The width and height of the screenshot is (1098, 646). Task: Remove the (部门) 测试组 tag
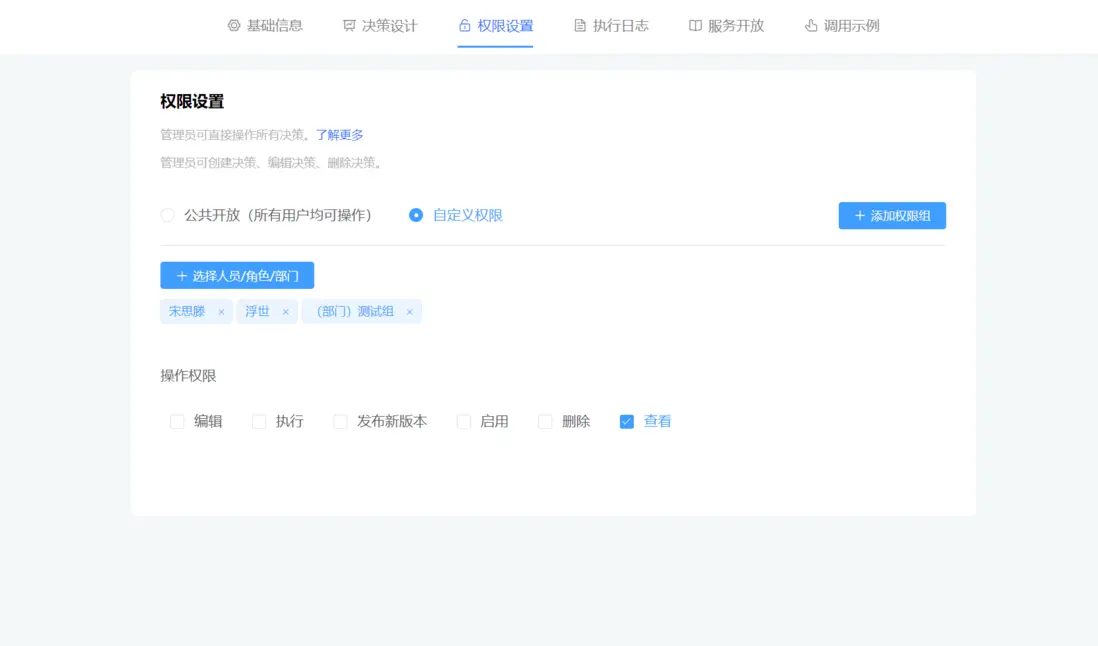409,311
